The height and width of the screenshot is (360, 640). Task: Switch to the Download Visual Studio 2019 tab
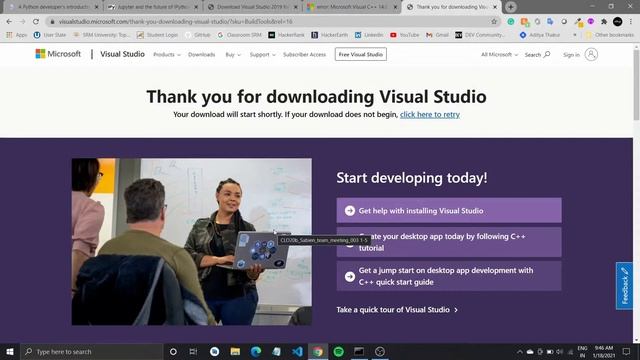(x=253, y=7)
